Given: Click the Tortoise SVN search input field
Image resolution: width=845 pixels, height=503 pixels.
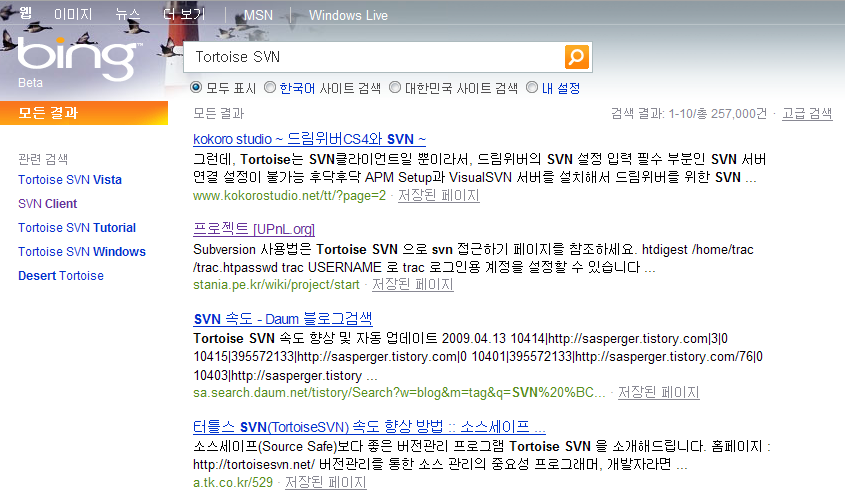Looking at the screenshot, I should click(373, 57).
